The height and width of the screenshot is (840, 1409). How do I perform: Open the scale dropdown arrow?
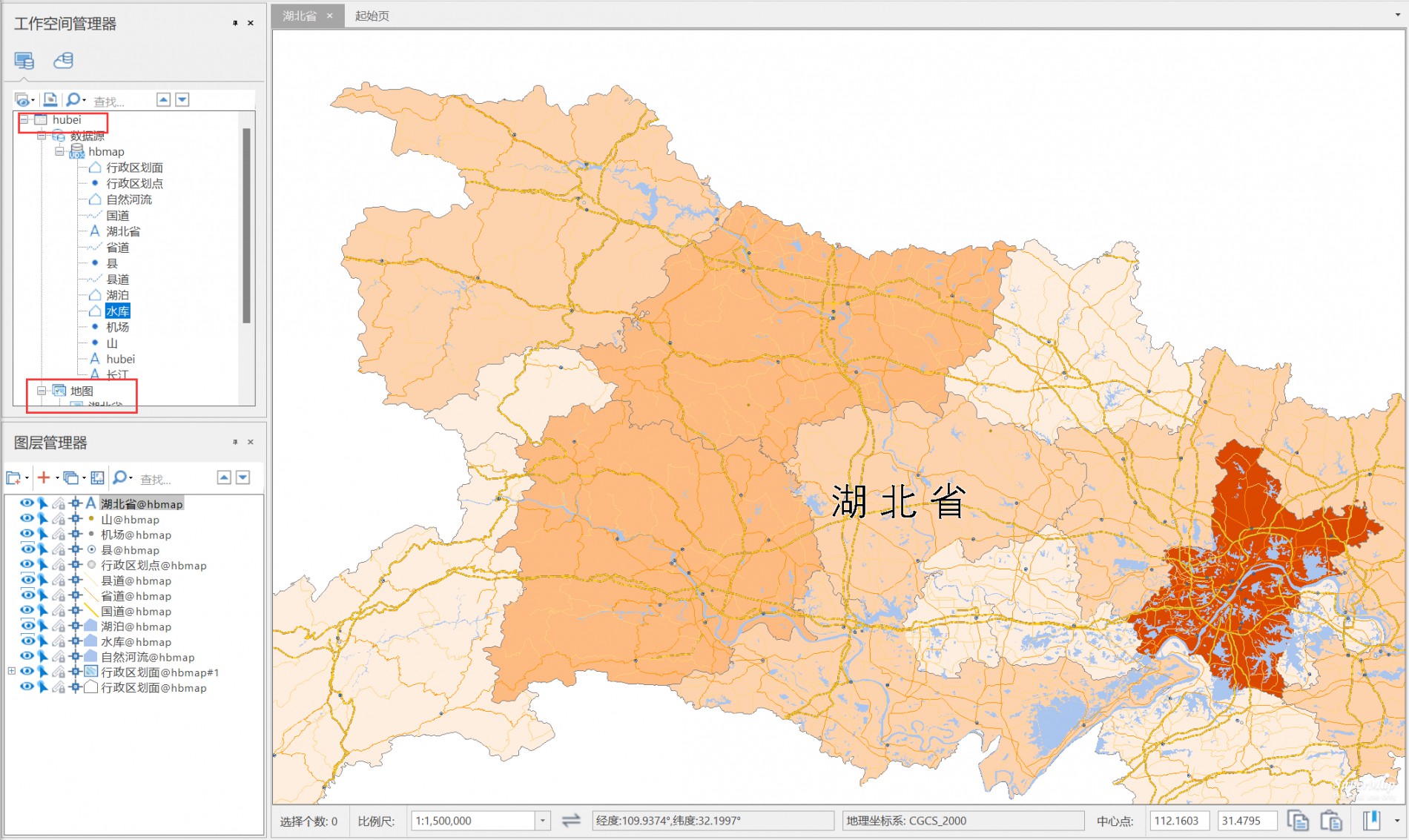click(x=543, y=821)
